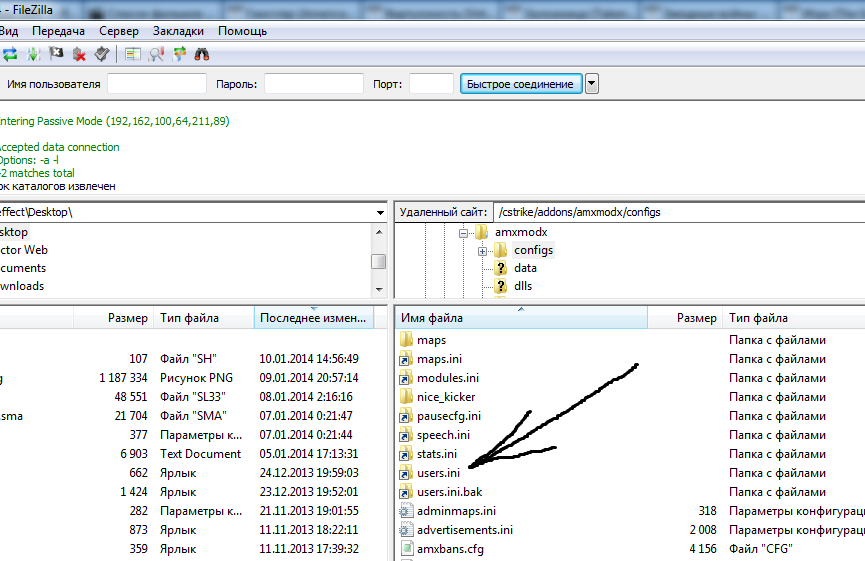The height and width of the screenshot is (561, 865).
Task: Refresh the file and folder lists
Action: [10, 54]
